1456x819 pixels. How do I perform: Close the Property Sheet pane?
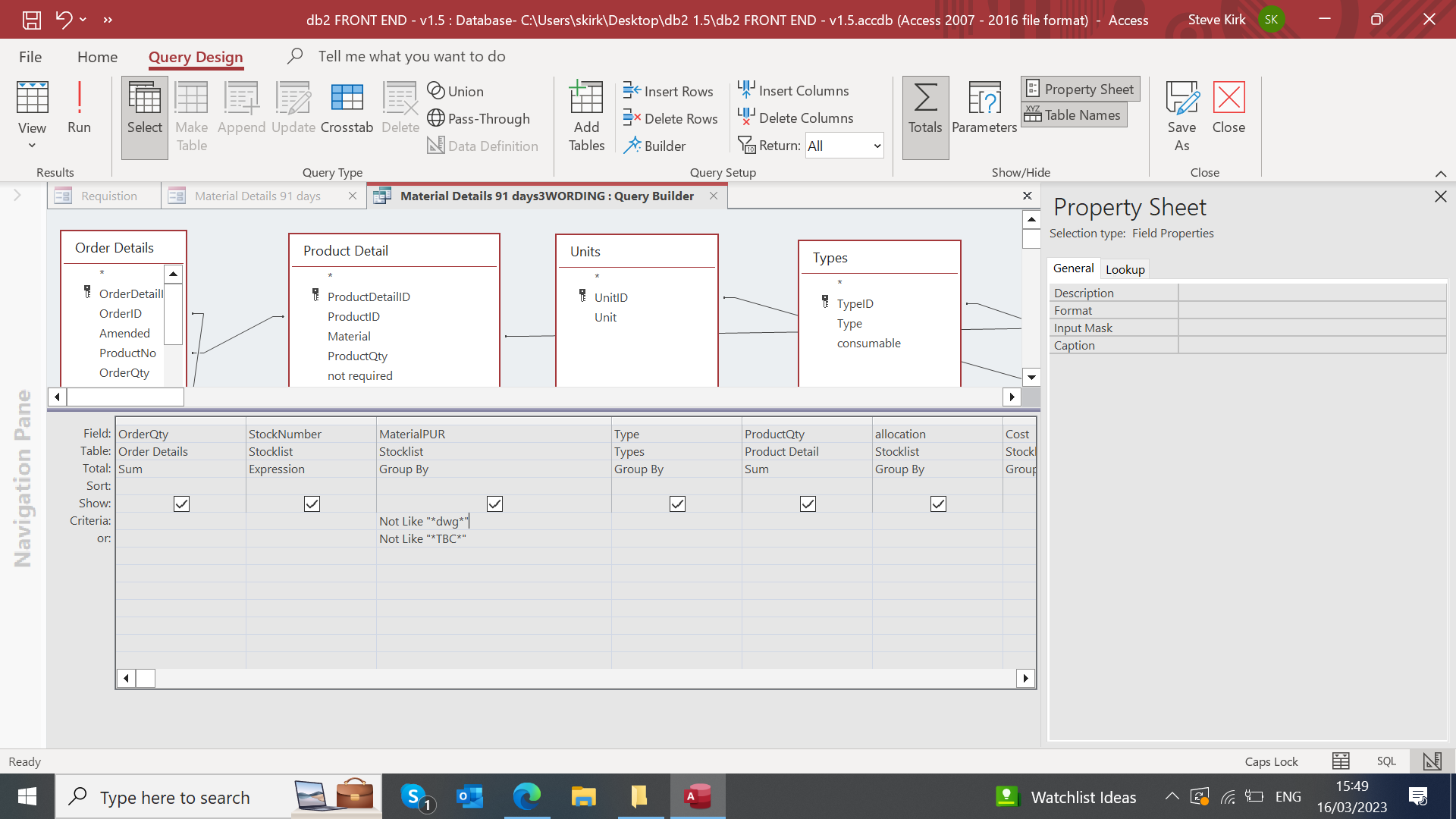click(1441, 196)
